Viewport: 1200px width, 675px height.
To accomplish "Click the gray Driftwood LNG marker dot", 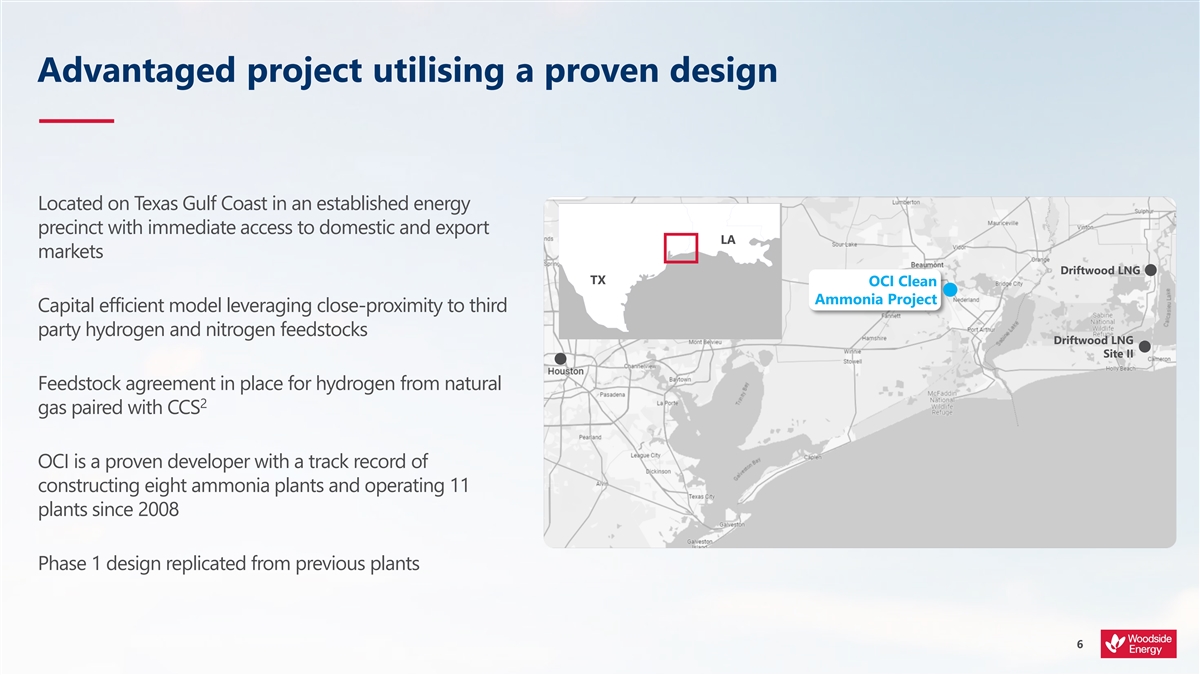I will point(1151,270).
